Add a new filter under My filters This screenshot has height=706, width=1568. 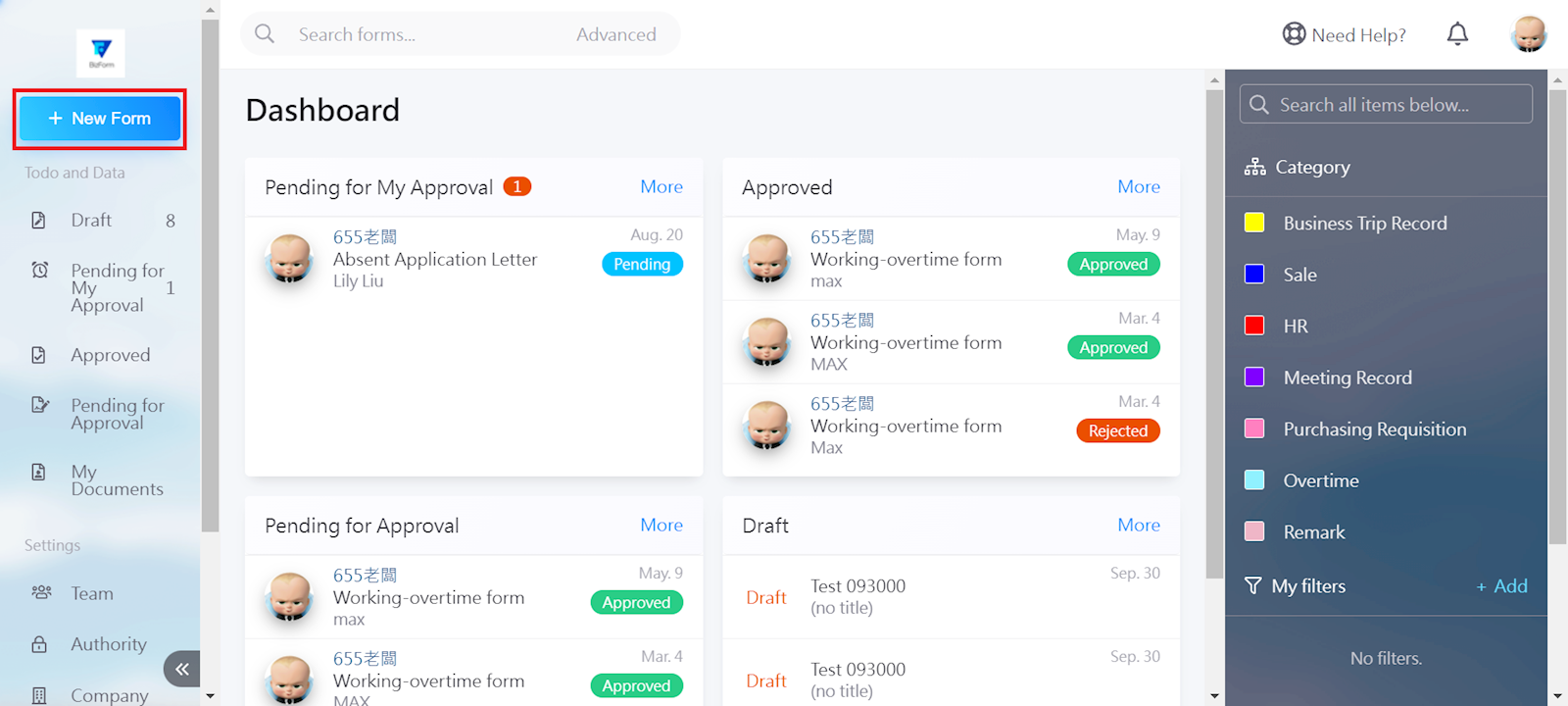pyautogui.click(x=1501, y=586)
